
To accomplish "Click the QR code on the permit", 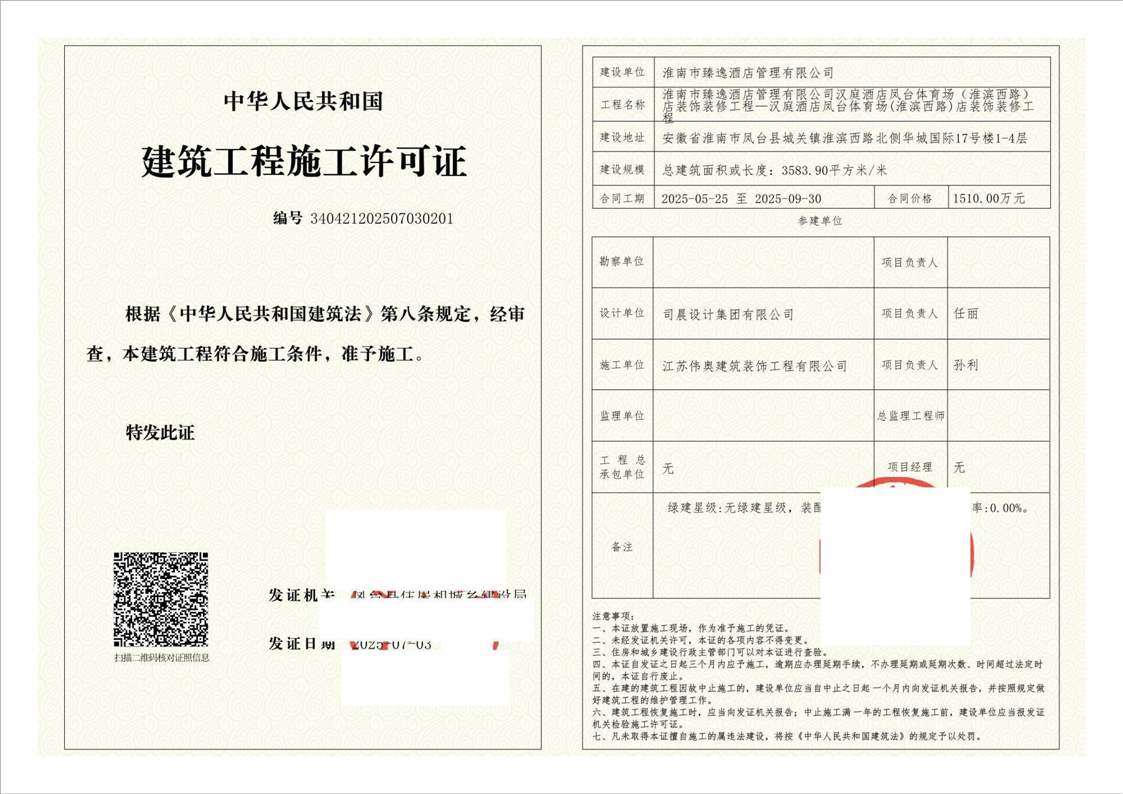I will coord(161,599).
